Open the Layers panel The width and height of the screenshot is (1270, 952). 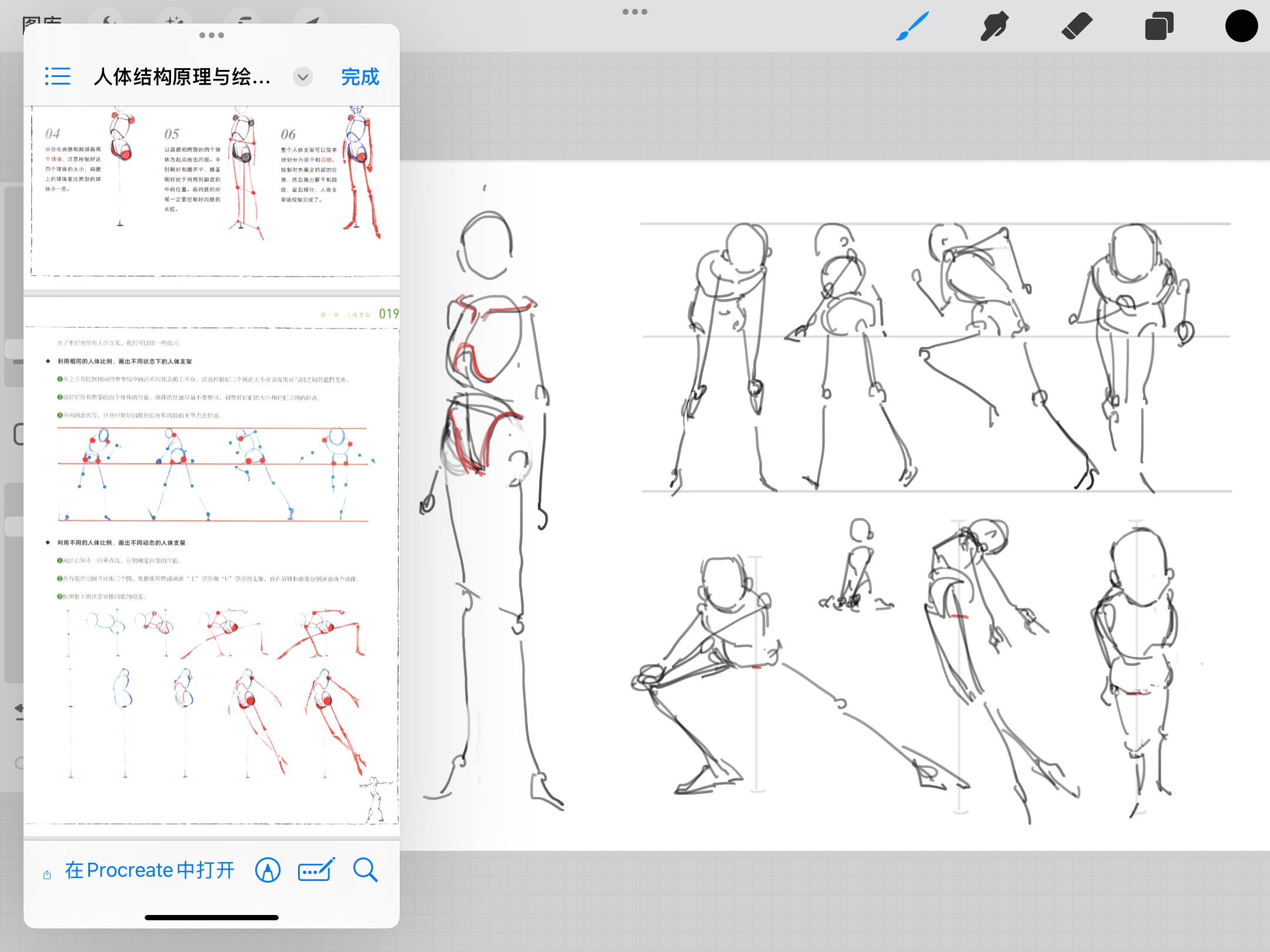[x=1159, y=26]
